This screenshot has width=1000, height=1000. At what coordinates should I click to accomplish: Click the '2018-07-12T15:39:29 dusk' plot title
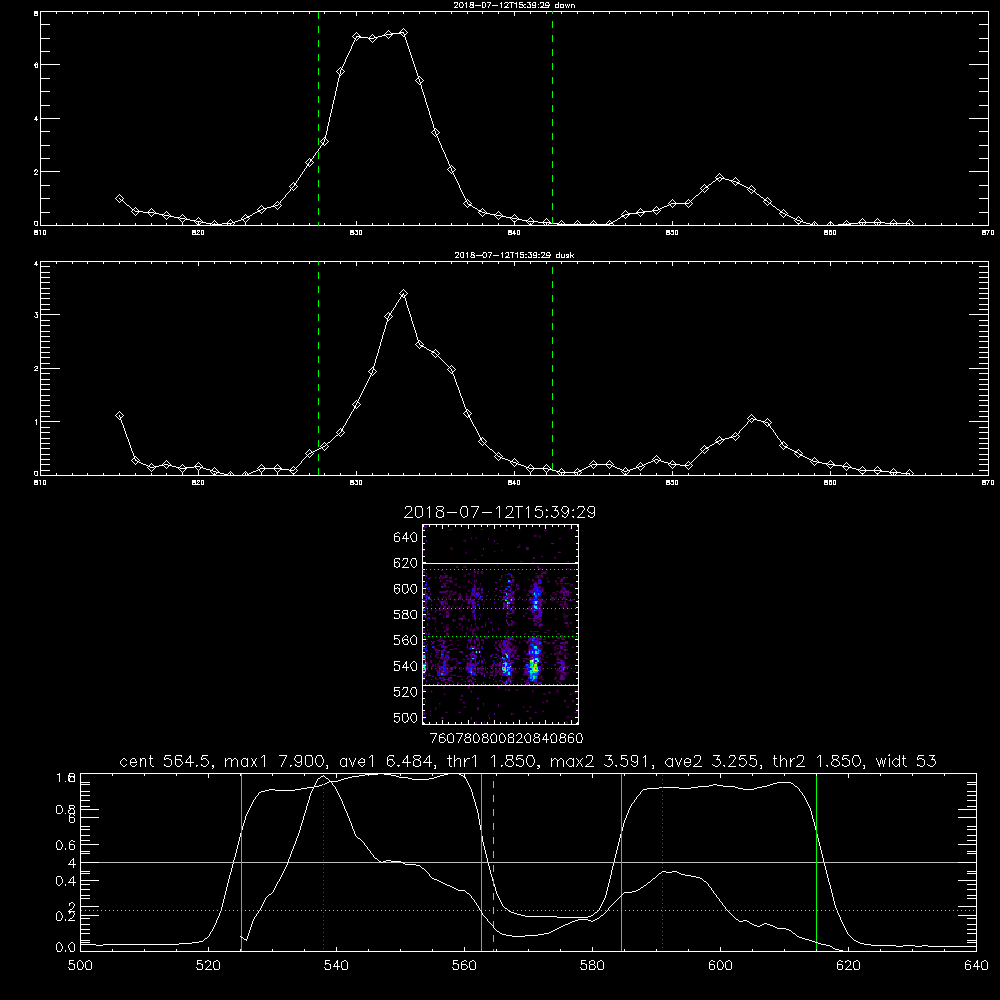pos(514,255)
